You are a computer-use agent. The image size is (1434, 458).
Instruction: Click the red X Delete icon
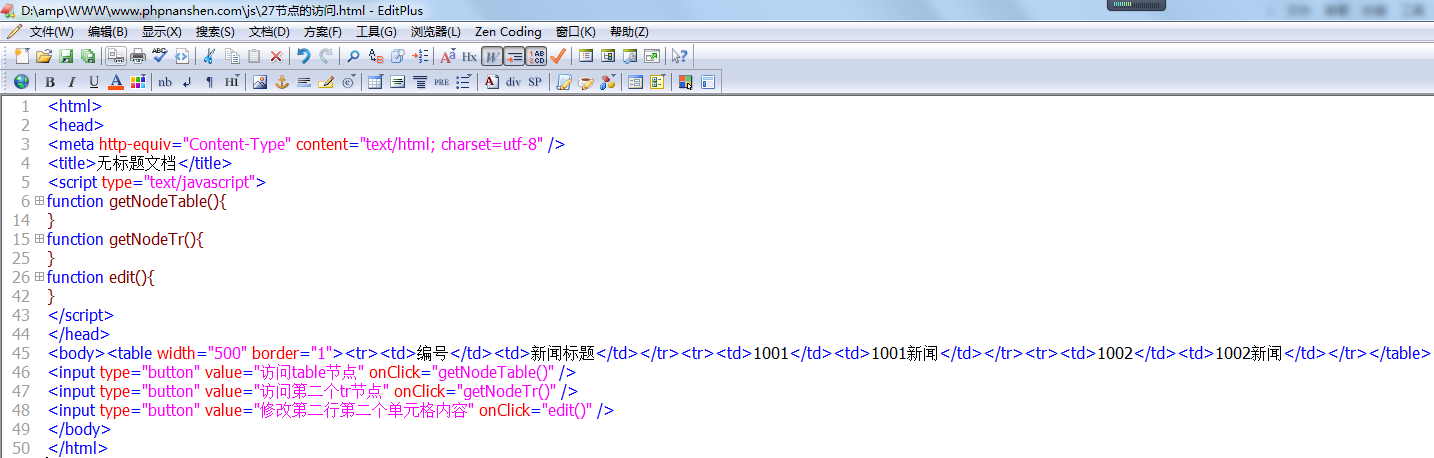pos(276,56)
